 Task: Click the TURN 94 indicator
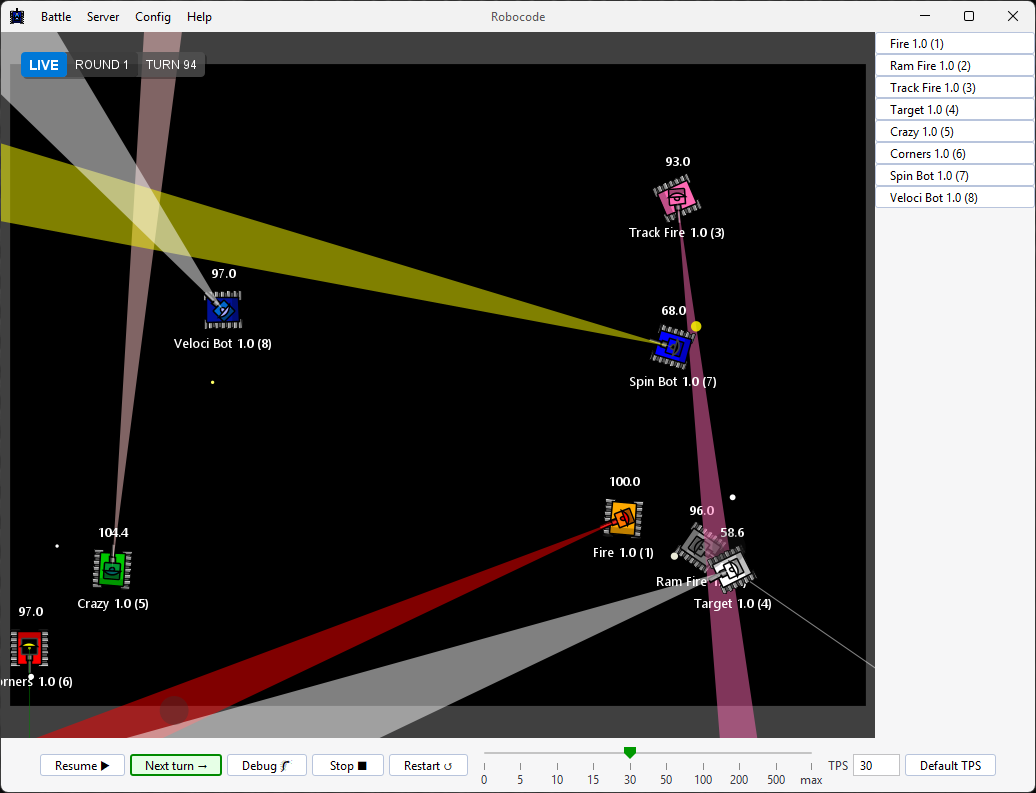(171, 65)
